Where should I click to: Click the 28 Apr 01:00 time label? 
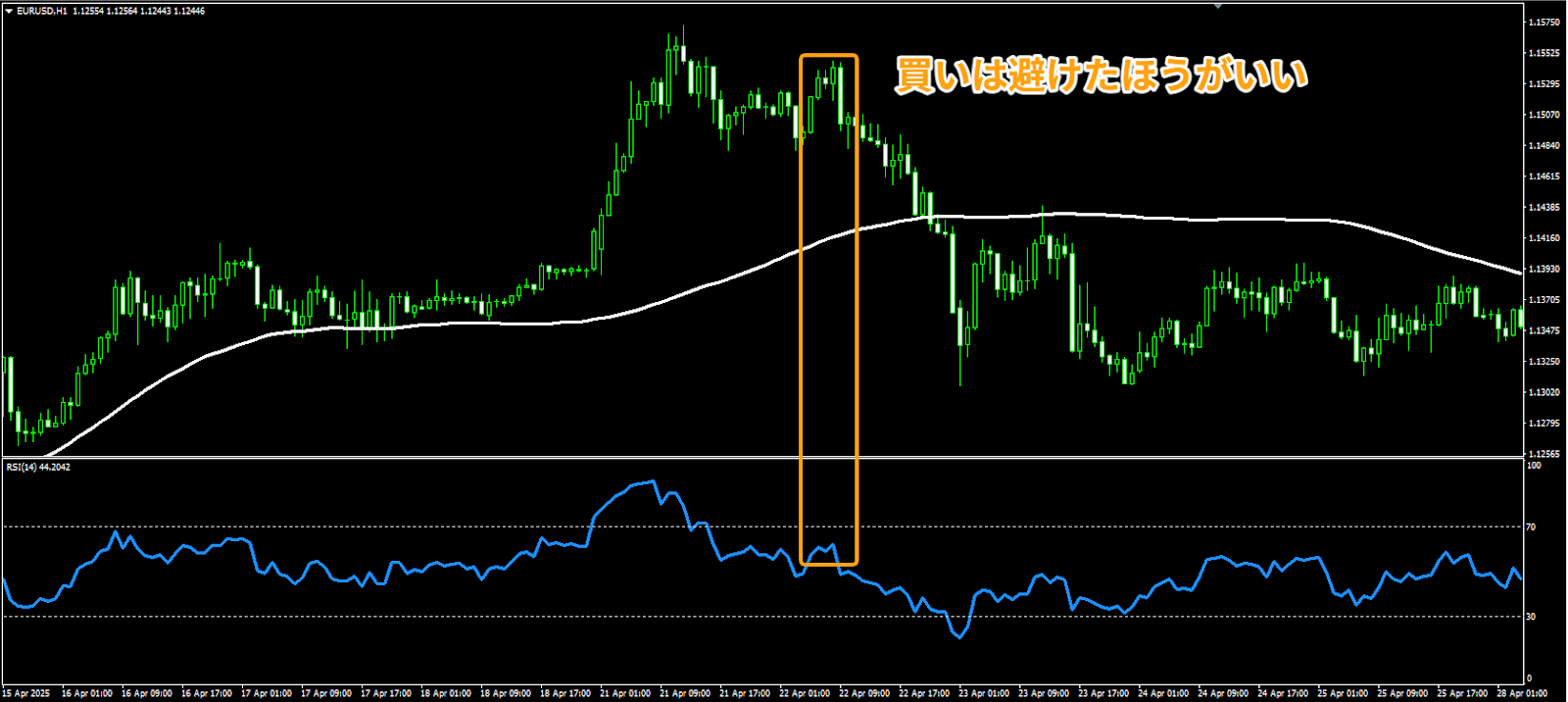(x=1522, y=693)
